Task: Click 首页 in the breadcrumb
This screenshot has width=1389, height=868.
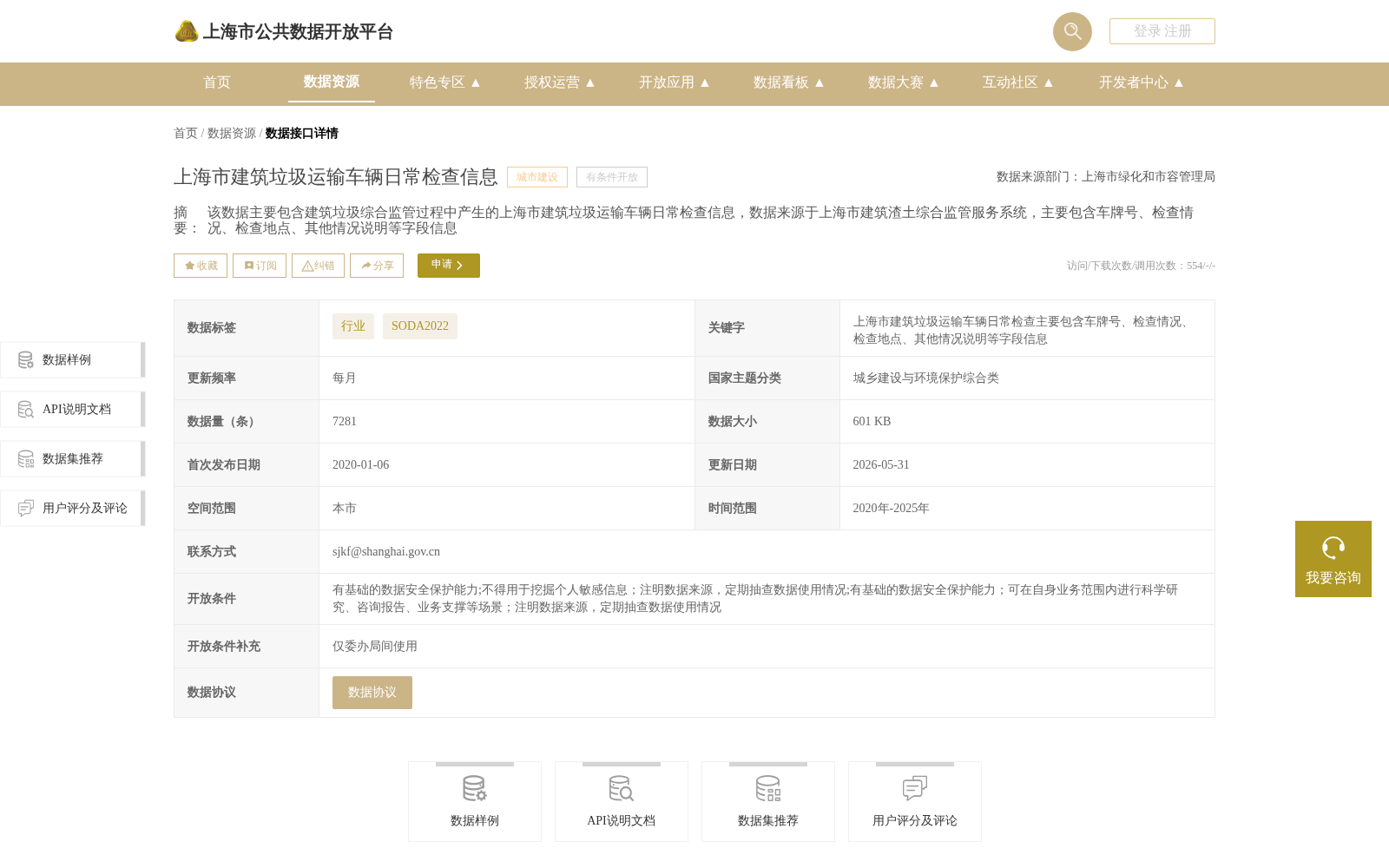Action: coord(186,133)
